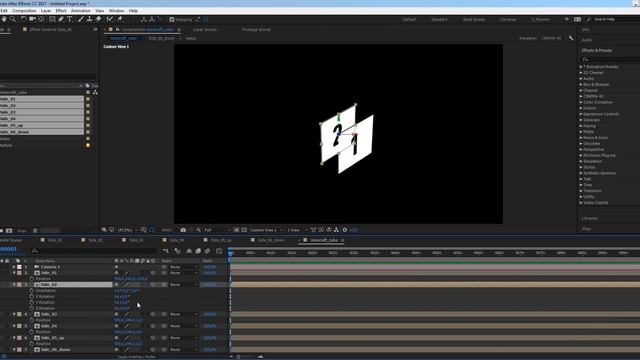
Task: Open the renderer options wrench icon
Action: click(571, 38)
